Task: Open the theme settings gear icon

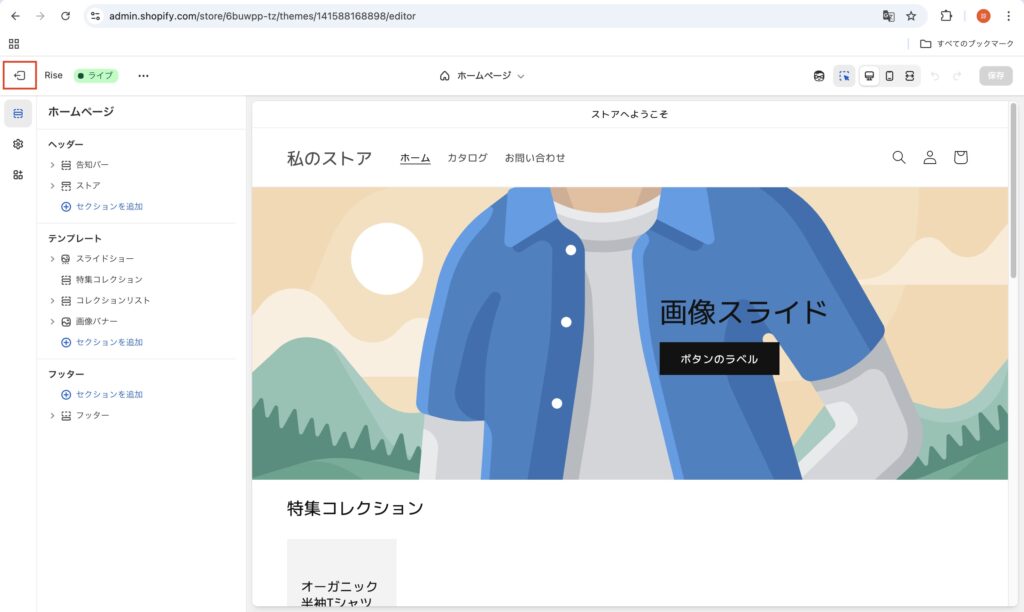Action: (x=18, y=144)
